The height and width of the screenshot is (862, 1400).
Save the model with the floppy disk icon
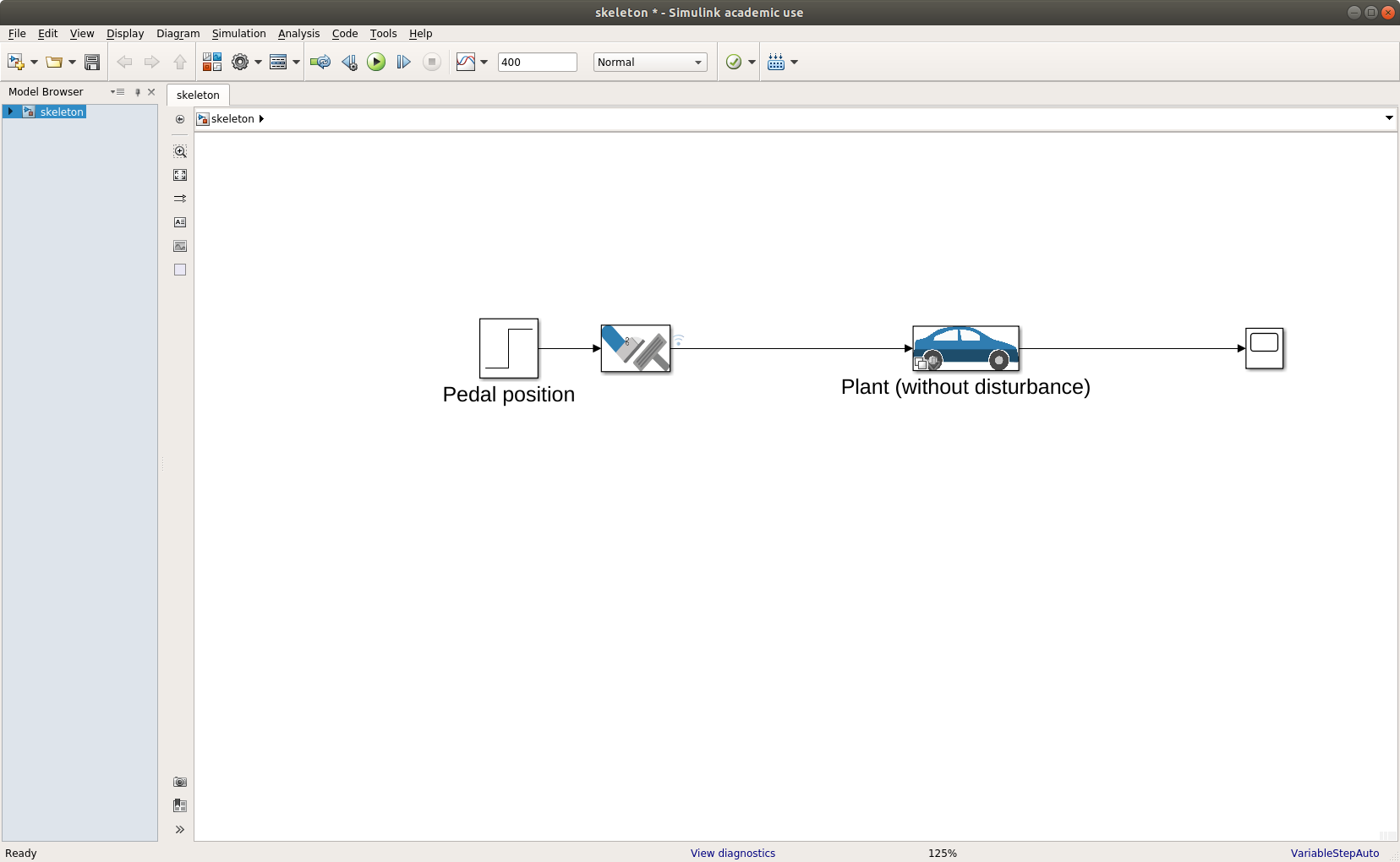click(x=92, y=62)
